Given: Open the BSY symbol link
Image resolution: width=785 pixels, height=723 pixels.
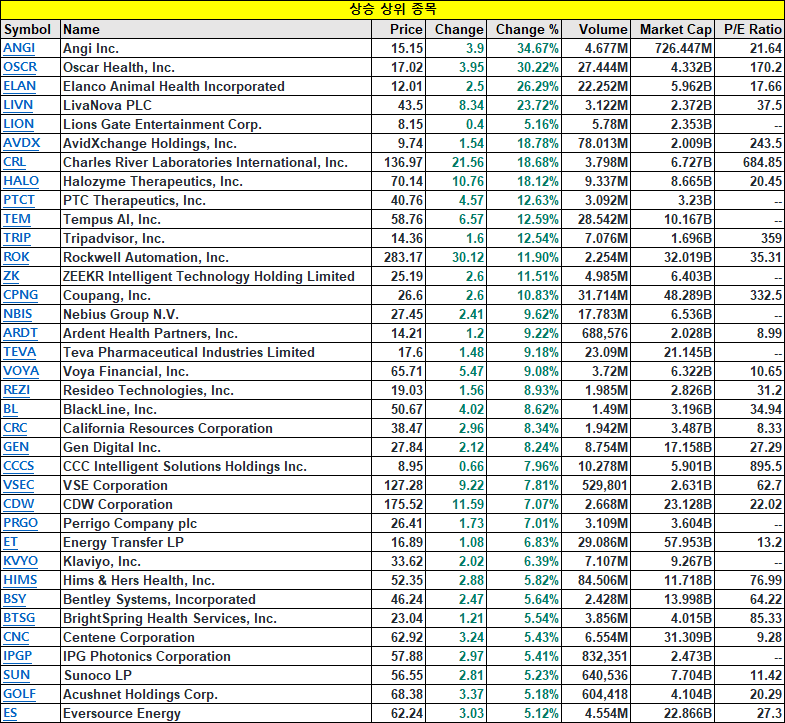Looking at the screenshot, I should coord(15,600).
